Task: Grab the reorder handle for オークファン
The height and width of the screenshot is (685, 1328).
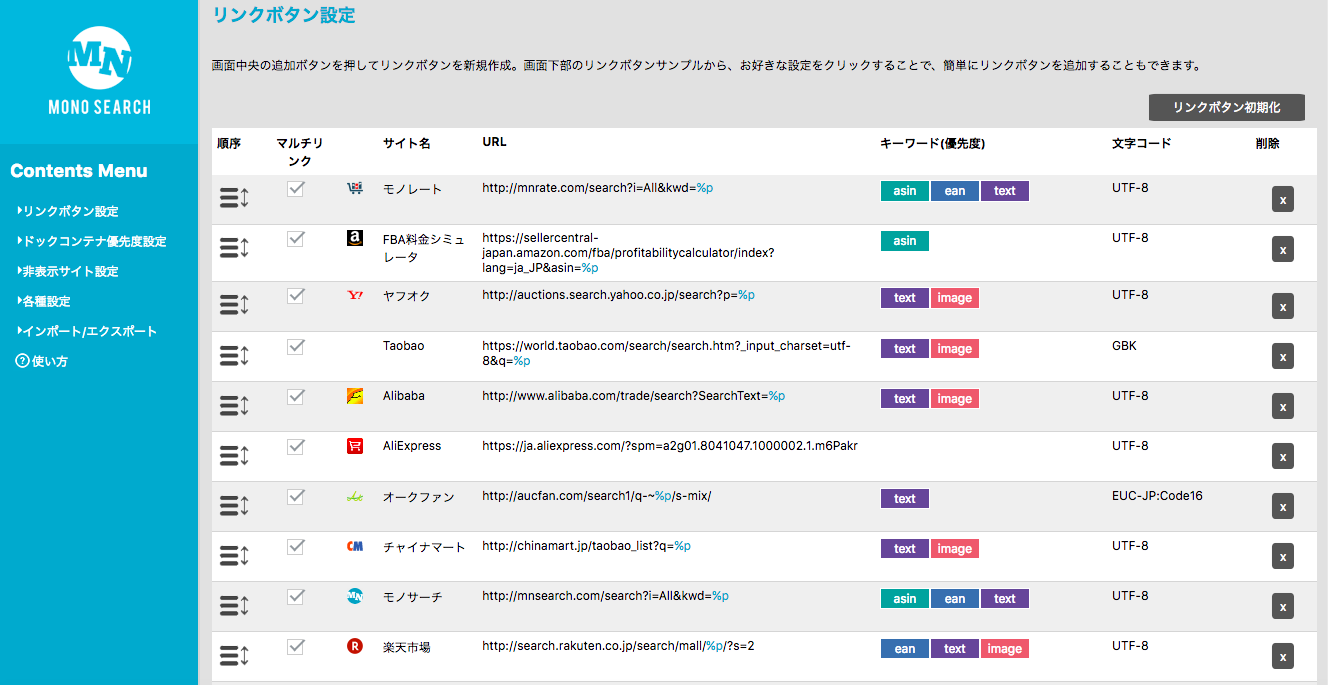Action: click(x=234, y=505)
